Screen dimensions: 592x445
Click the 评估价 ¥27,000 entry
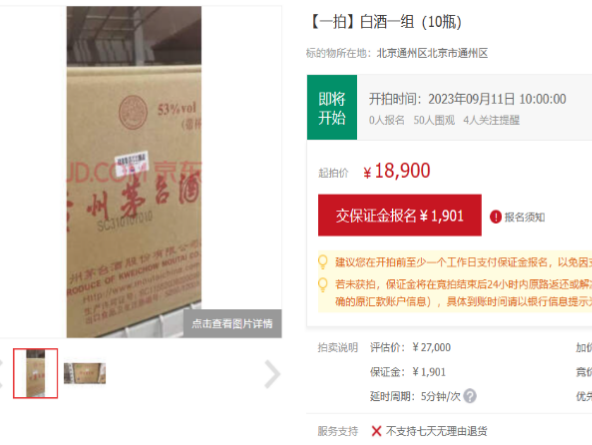pos(410,347)
